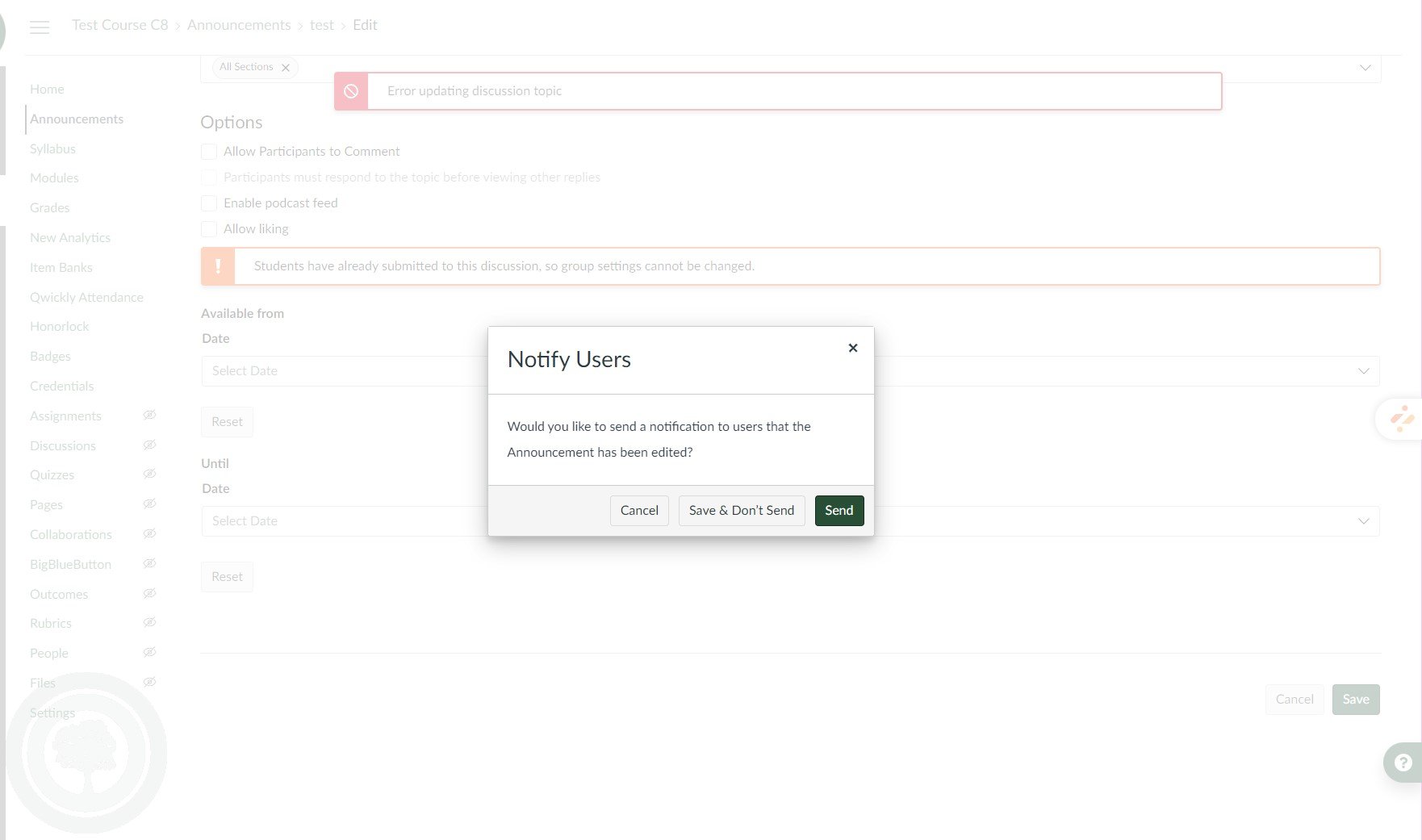Viewport: 1422px width, 840px height.
Task: Check the Allow liking option
Action: tap(209, 229)
